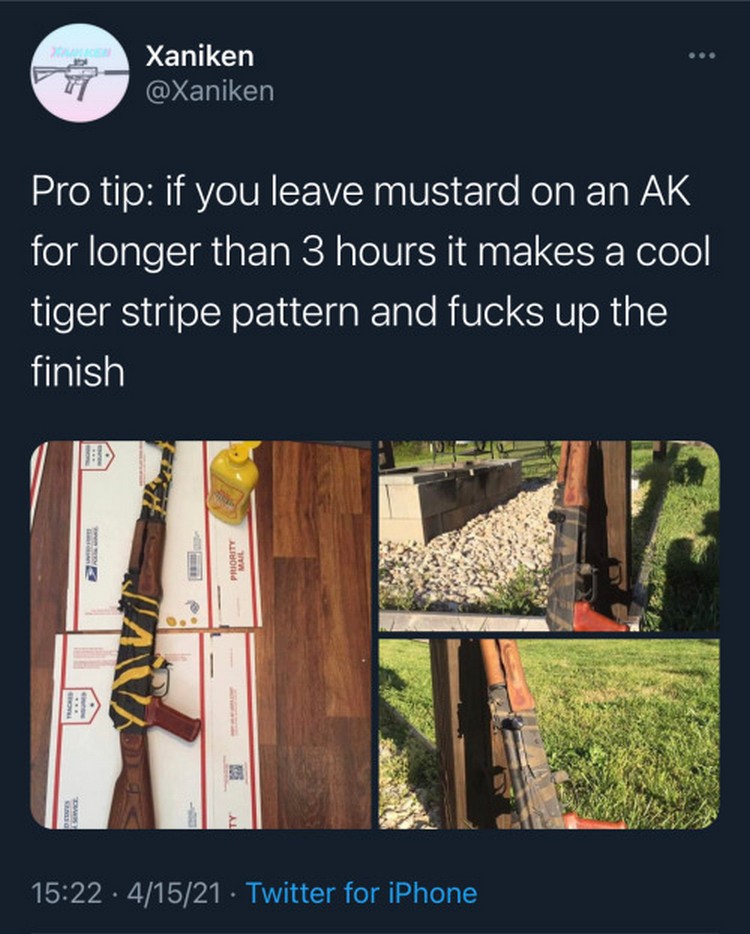Click the tweet text about mustard on an AK
750x934 pixels.
coord(371,281)
